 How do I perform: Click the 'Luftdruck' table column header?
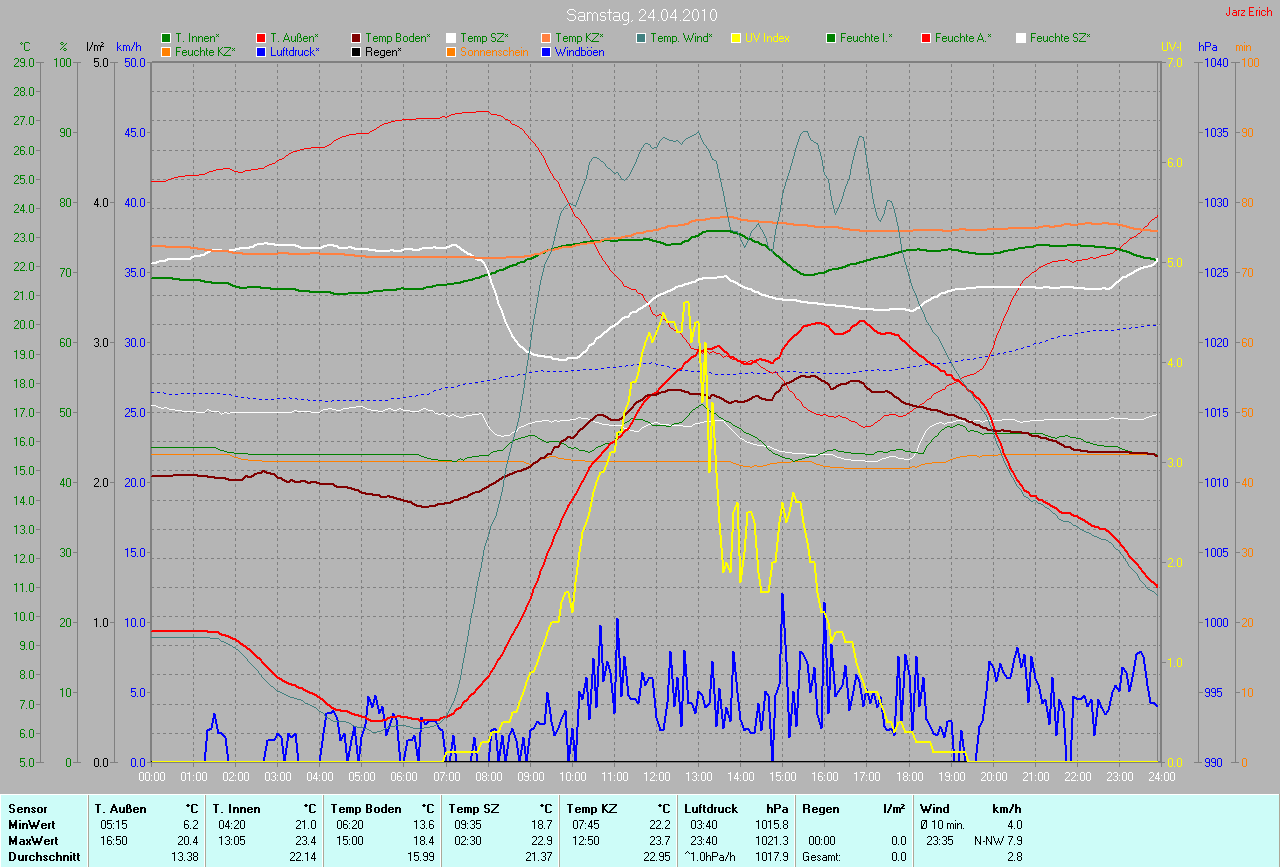[711, 808]
